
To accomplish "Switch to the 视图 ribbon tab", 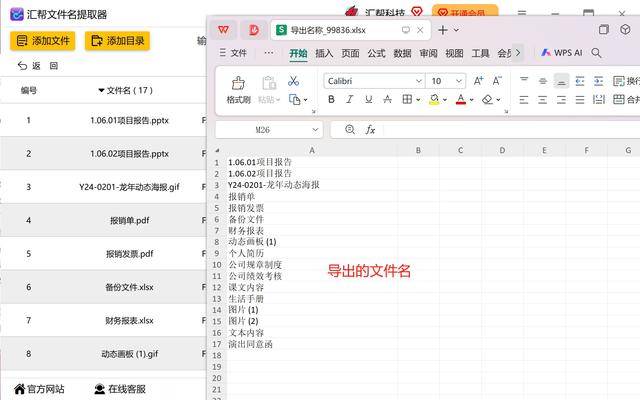I will (x=454, y=53).
